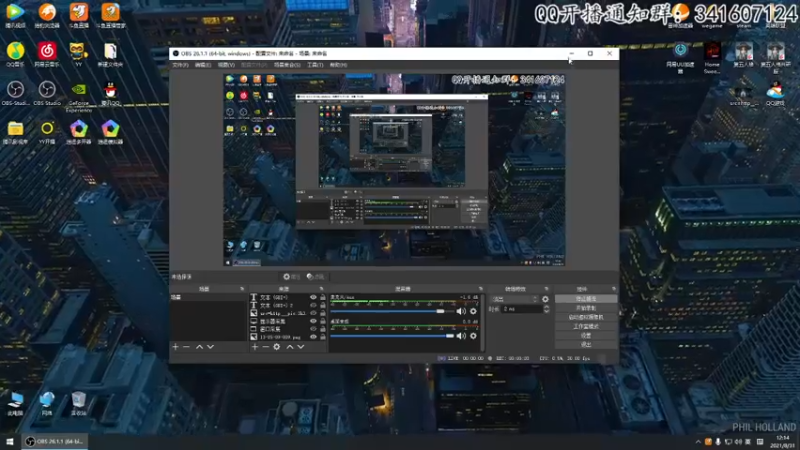Open the source toolbar properties gear button

[292, 277]
